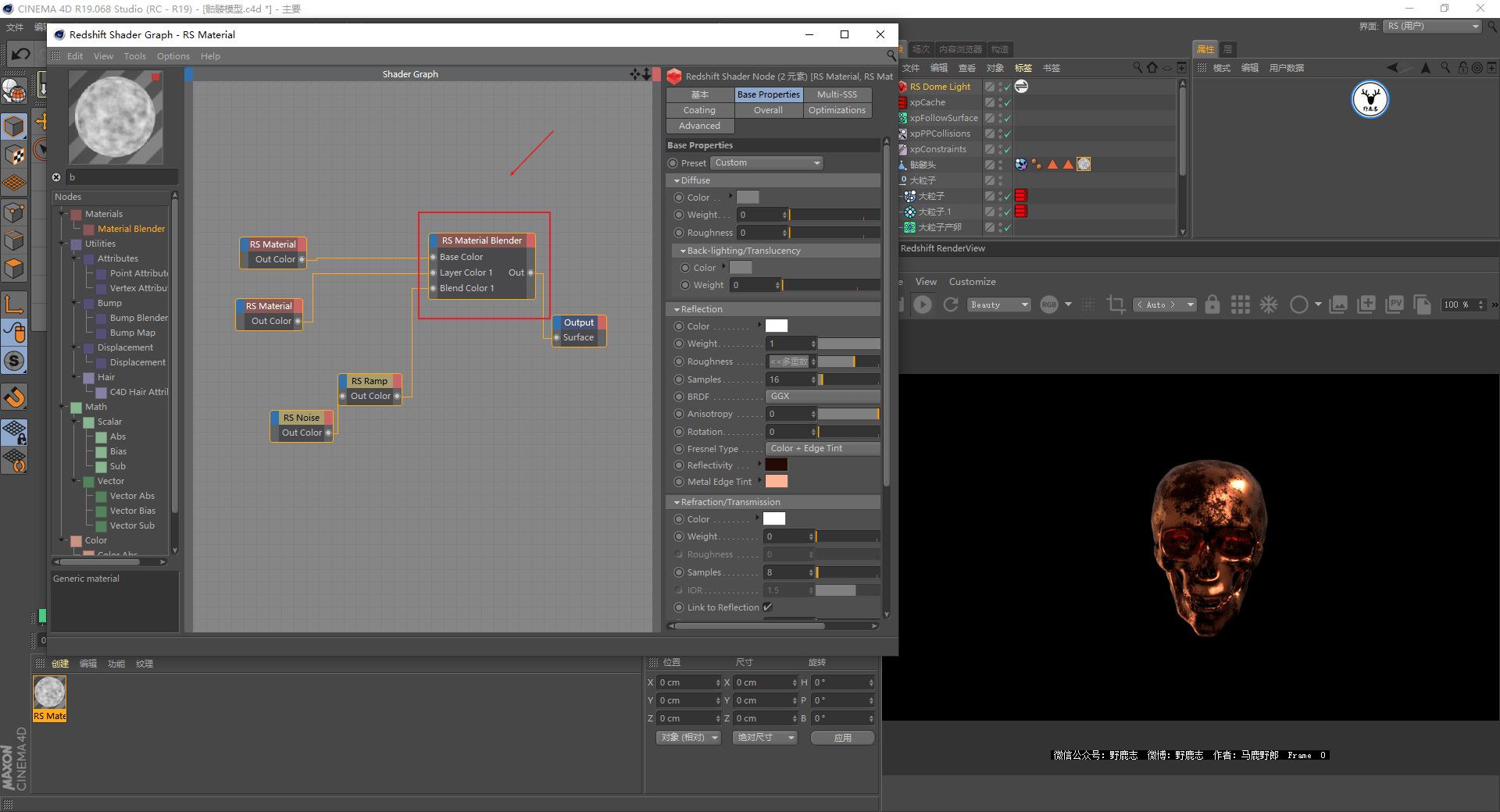Open the BRDF GGX dropdown
Viewport: 1500px width, 812px height.
click(822, 397)
